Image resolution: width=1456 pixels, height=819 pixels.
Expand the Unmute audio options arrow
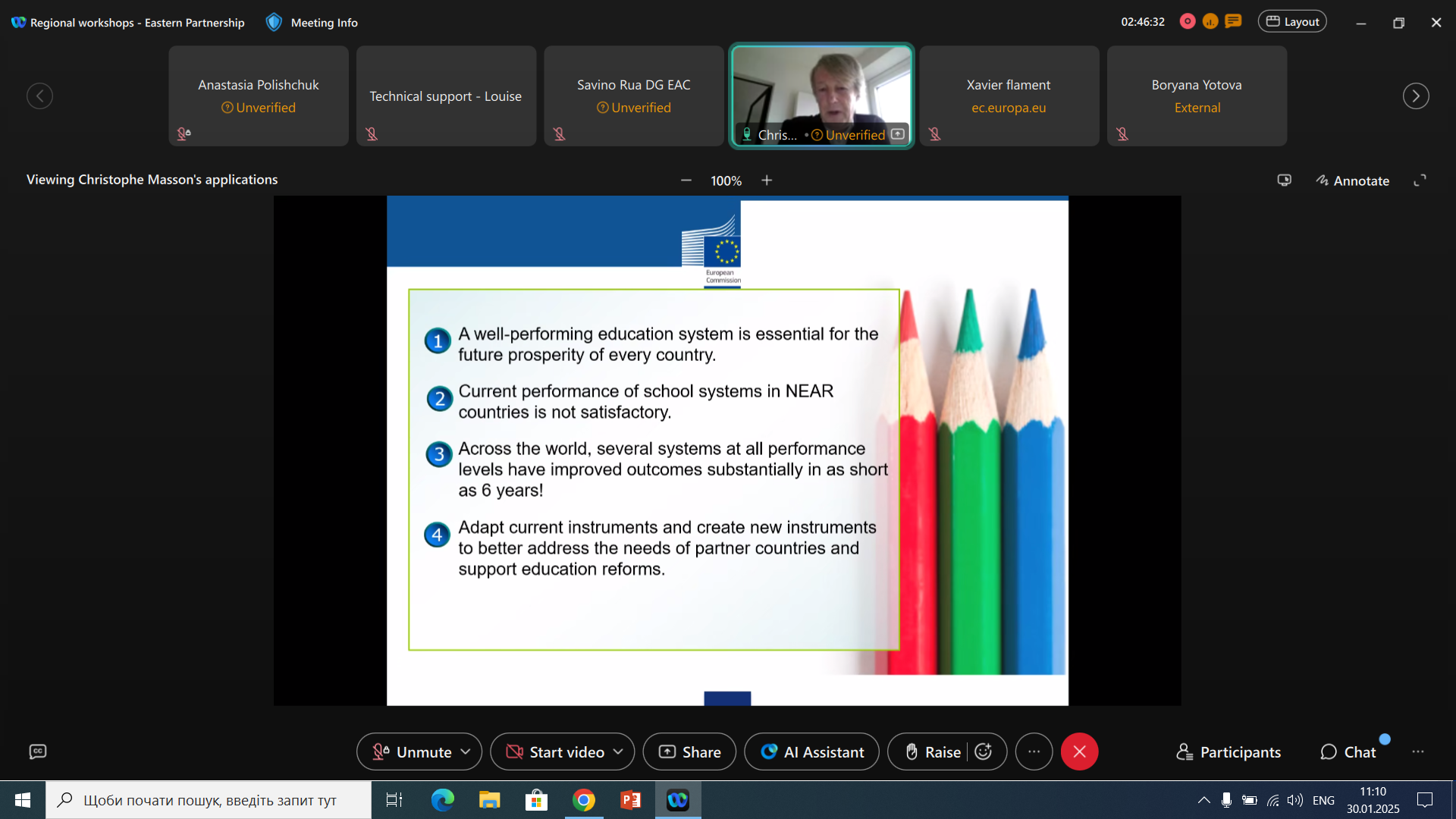pos(466,752)
